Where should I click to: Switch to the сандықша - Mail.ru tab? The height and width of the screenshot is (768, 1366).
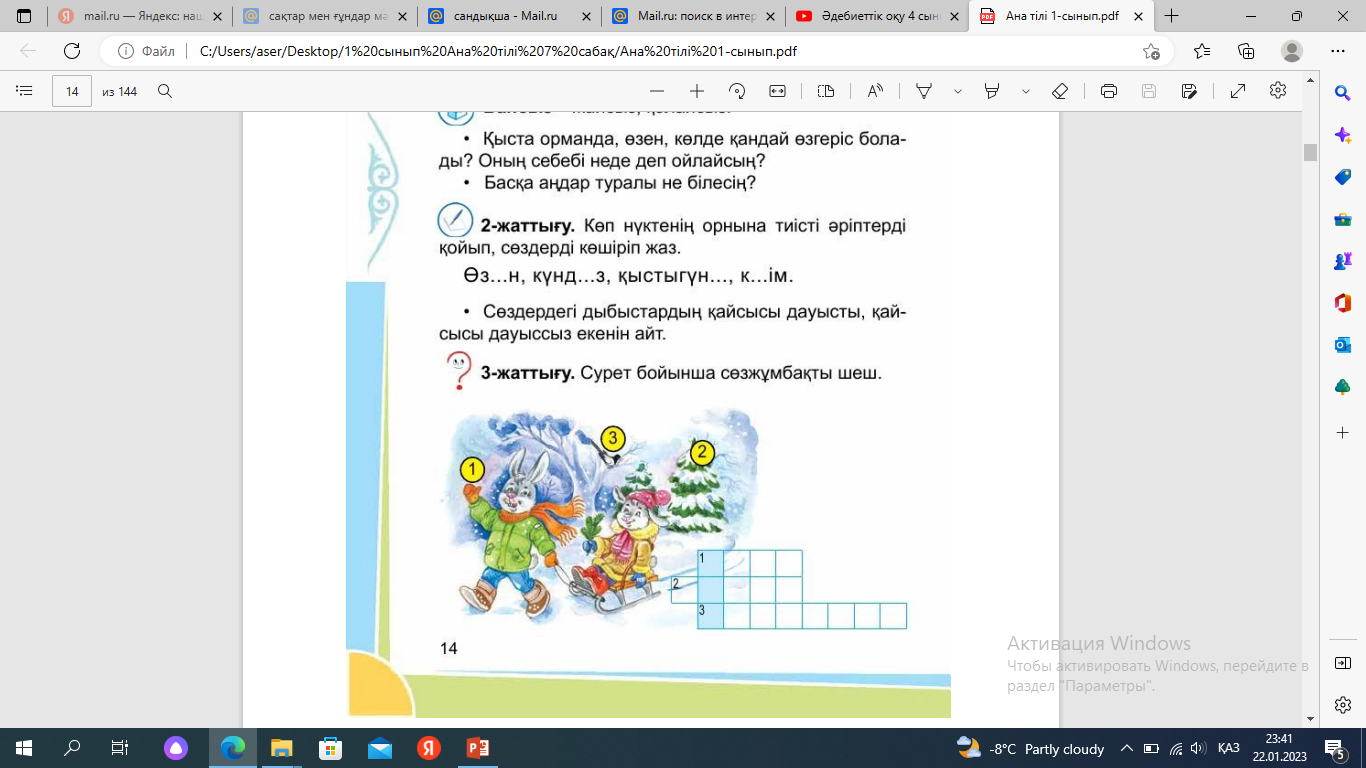click(507, 16)
